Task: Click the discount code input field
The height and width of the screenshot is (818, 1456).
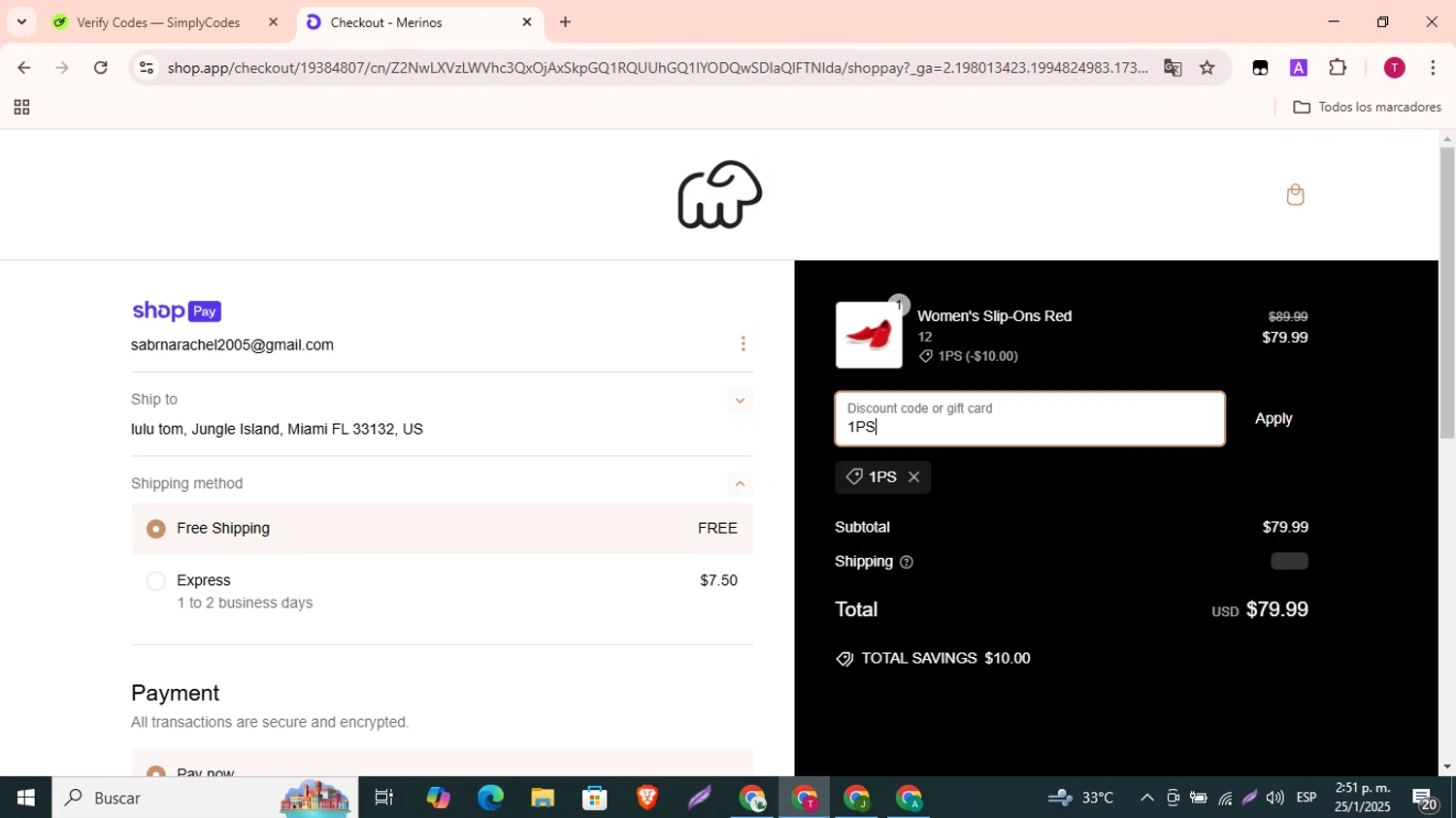Action: pos(1030,419)
